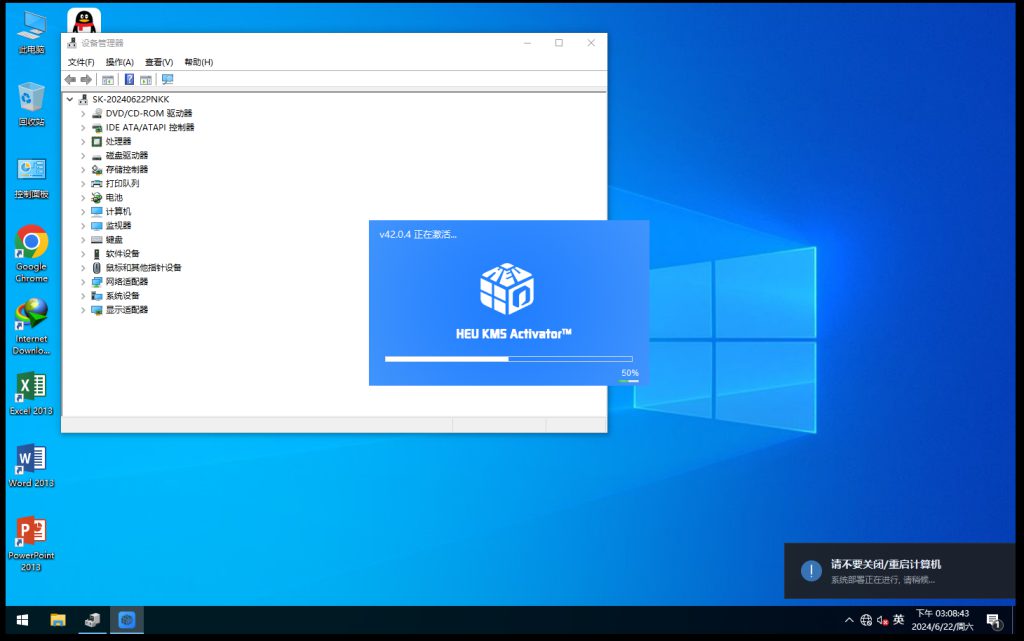Show hidden tray icons chevron
Image resolution: width=1024 pixels, height=641 pixels.
tap(849, 621)
